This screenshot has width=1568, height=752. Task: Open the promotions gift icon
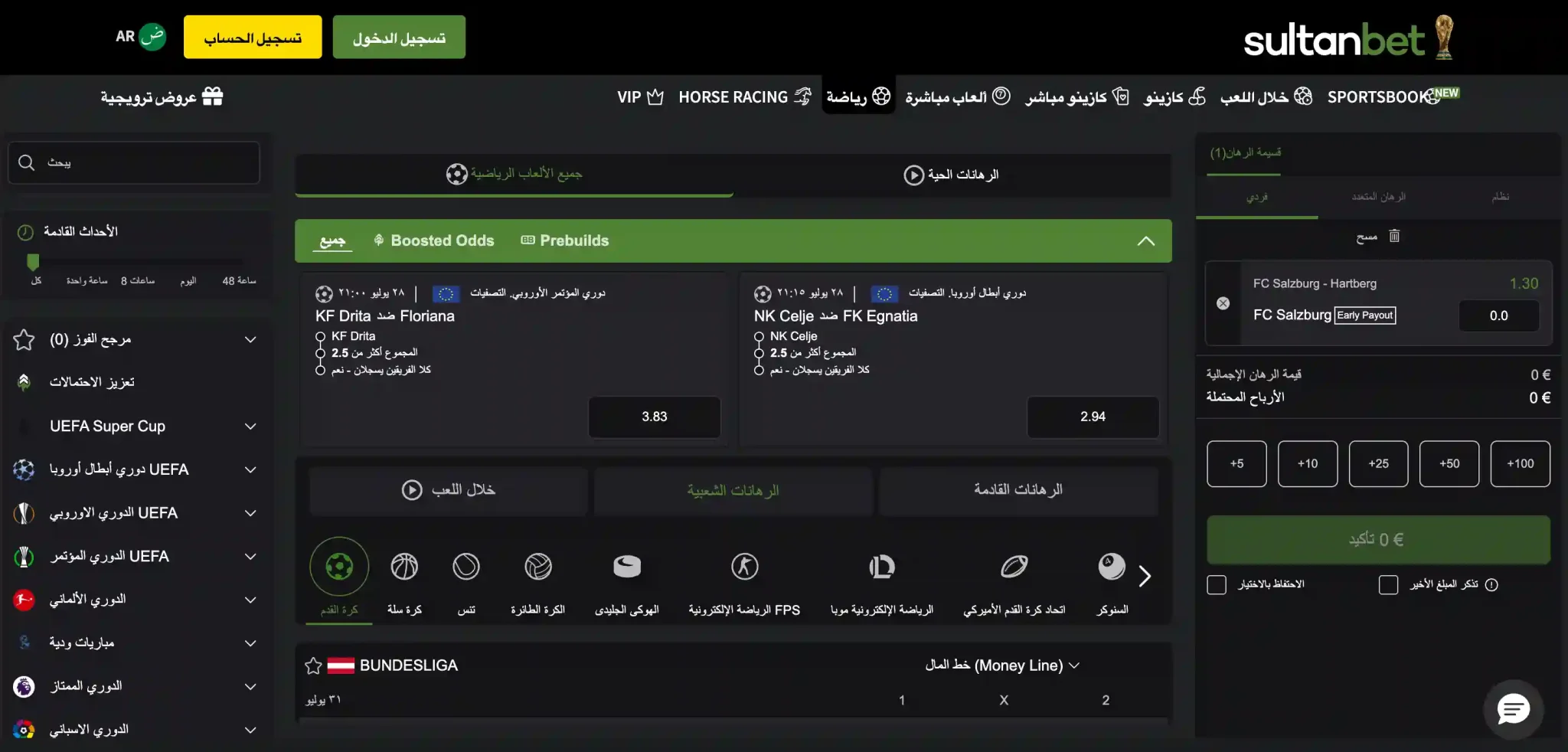(x=212, y=96)
